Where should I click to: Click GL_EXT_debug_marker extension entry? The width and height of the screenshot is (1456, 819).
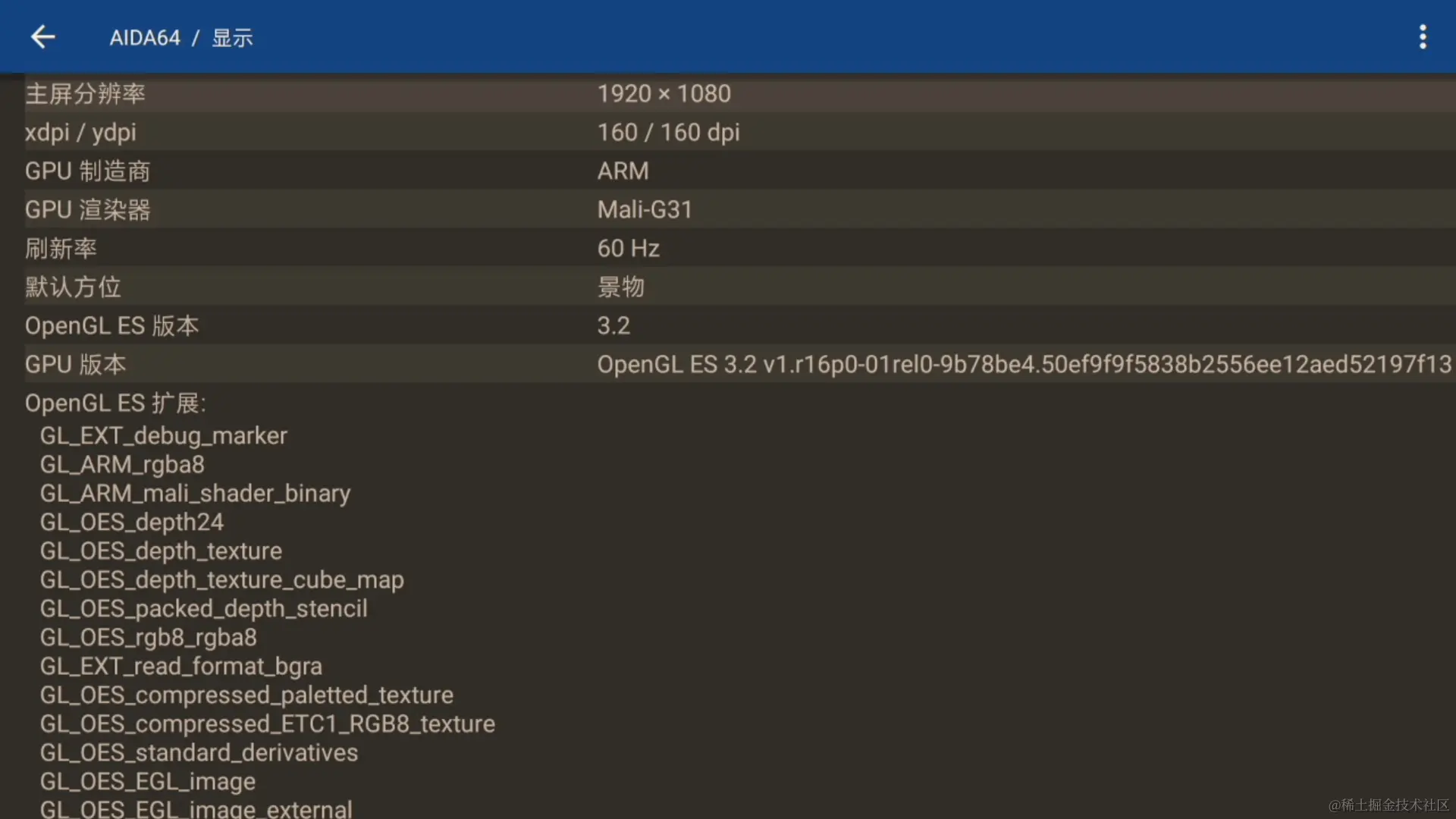(163, 435)
